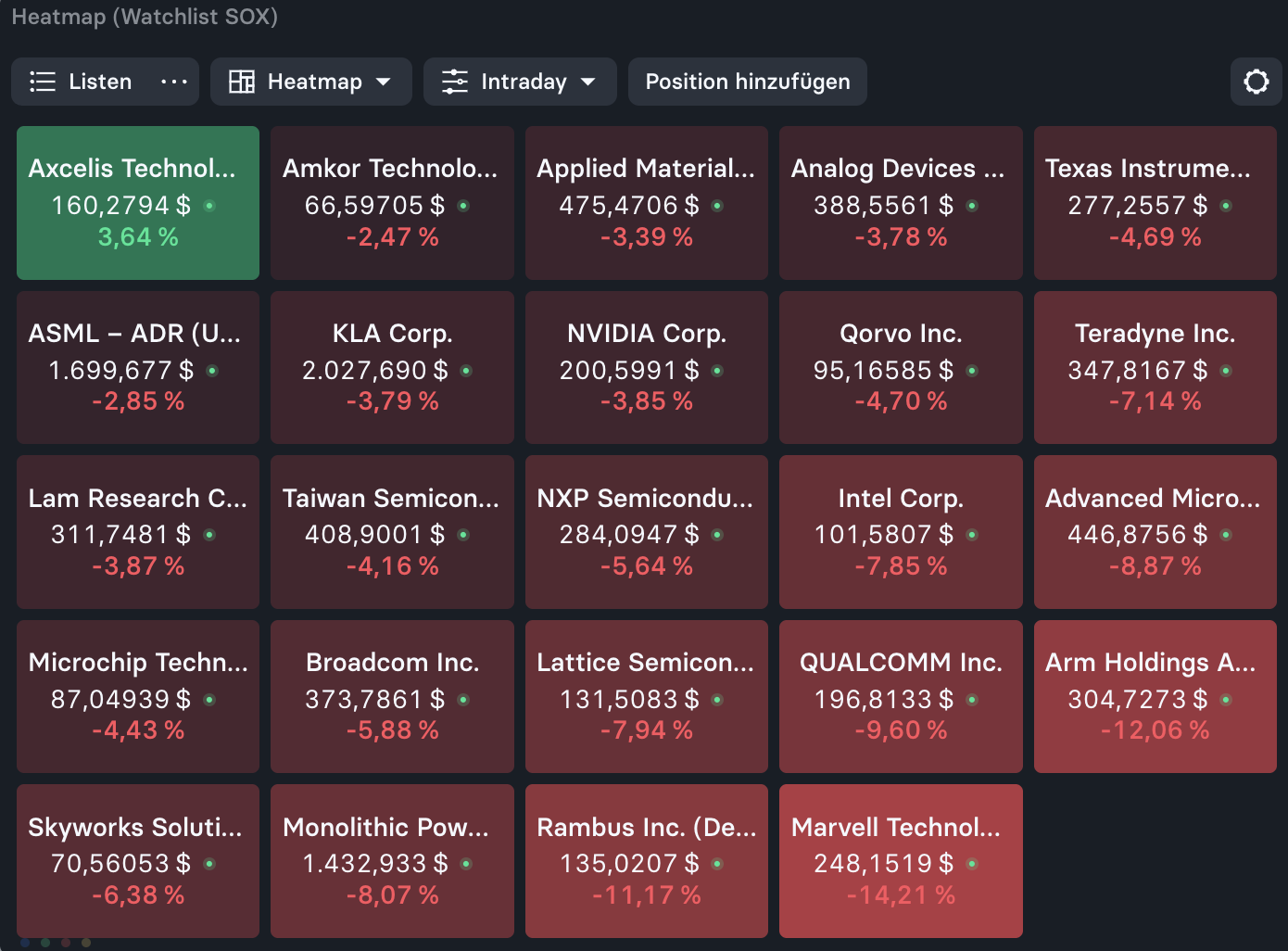Select the Teradyne Inc. tile name
Screen dimensions: 1288x951
pos(1155,334)
